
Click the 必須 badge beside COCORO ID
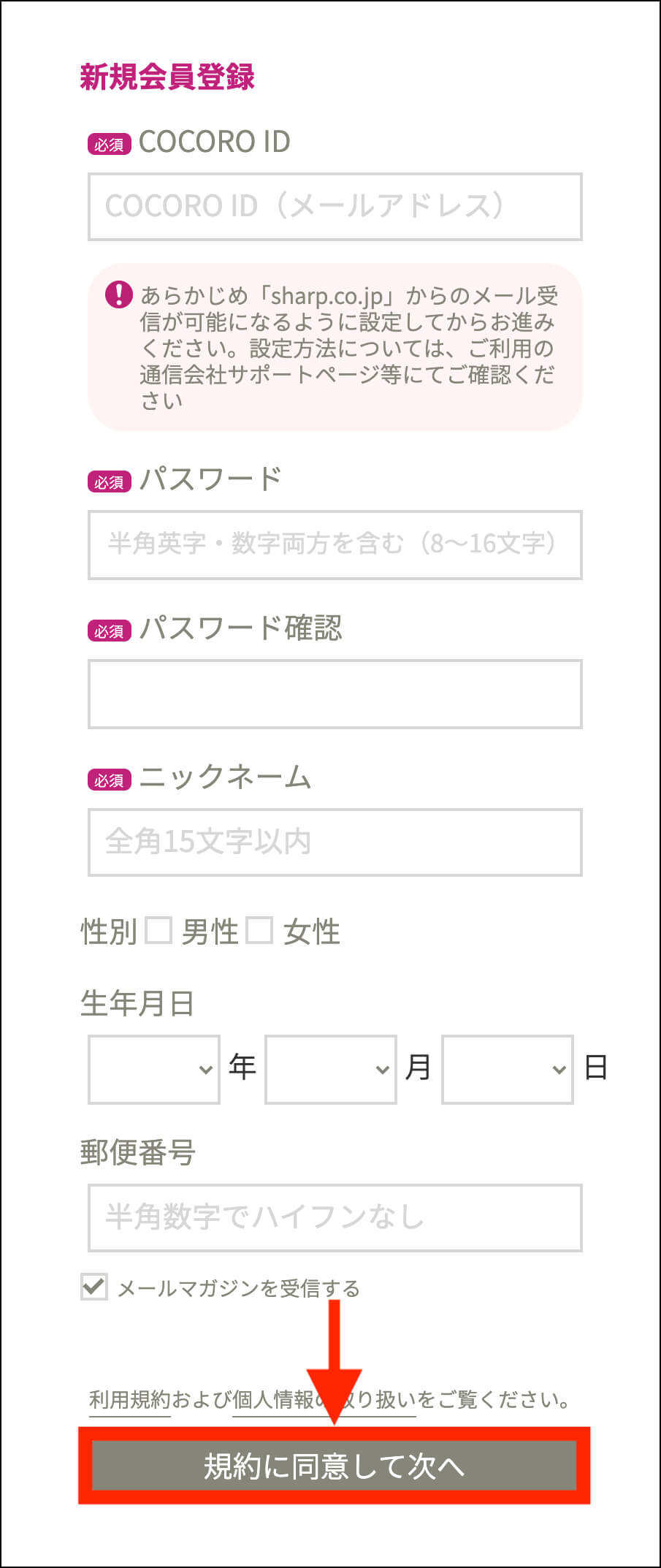coord(110,144)
